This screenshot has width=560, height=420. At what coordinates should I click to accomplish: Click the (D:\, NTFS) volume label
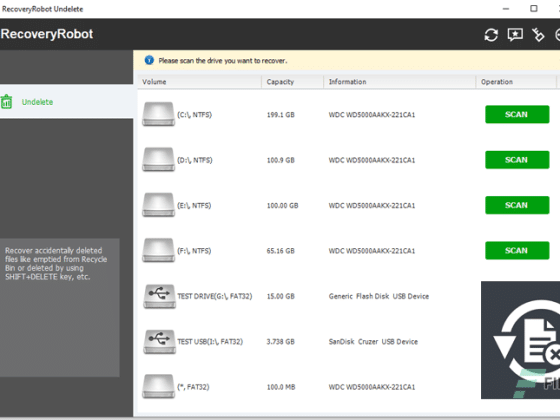pos(195,160)
